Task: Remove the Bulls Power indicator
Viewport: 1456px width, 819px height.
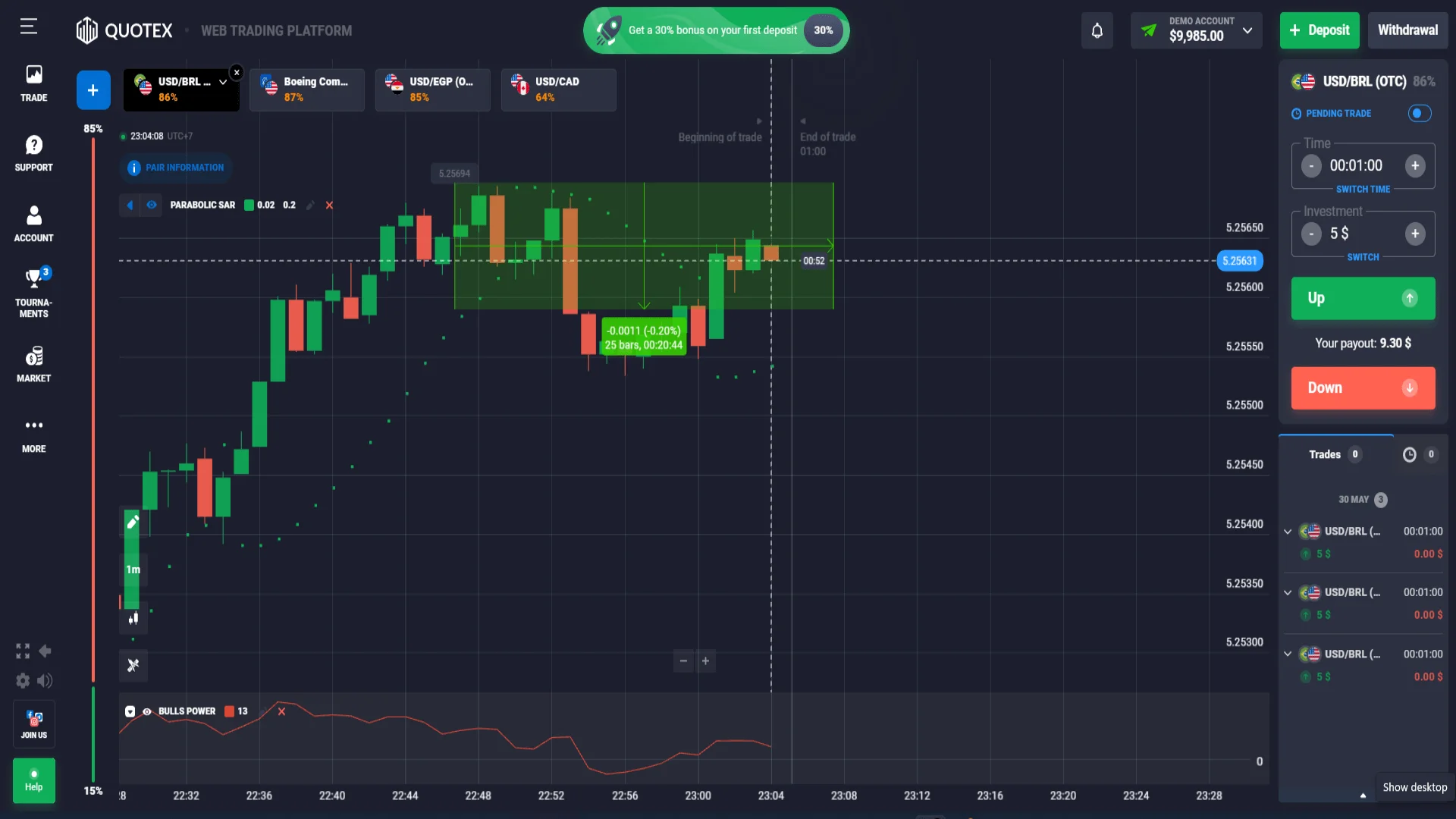Action: [281, 711]
